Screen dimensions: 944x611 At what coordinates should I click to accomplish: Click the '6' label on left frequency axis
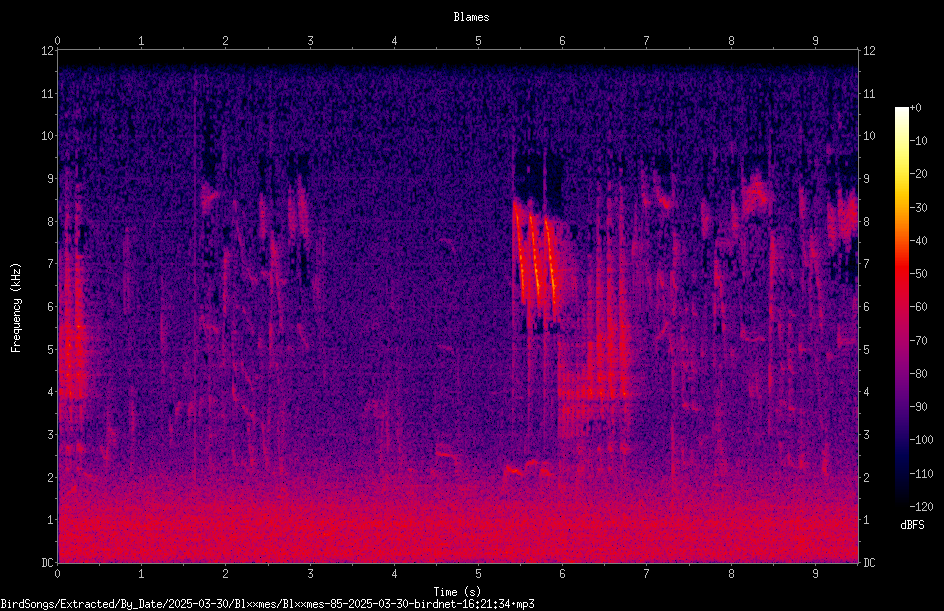point(51,307)
